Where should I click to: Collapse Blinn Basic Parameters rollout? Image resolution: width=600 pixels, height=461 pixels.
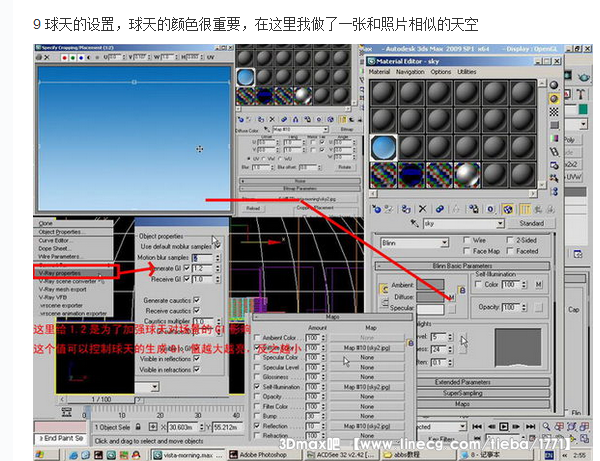462,266
